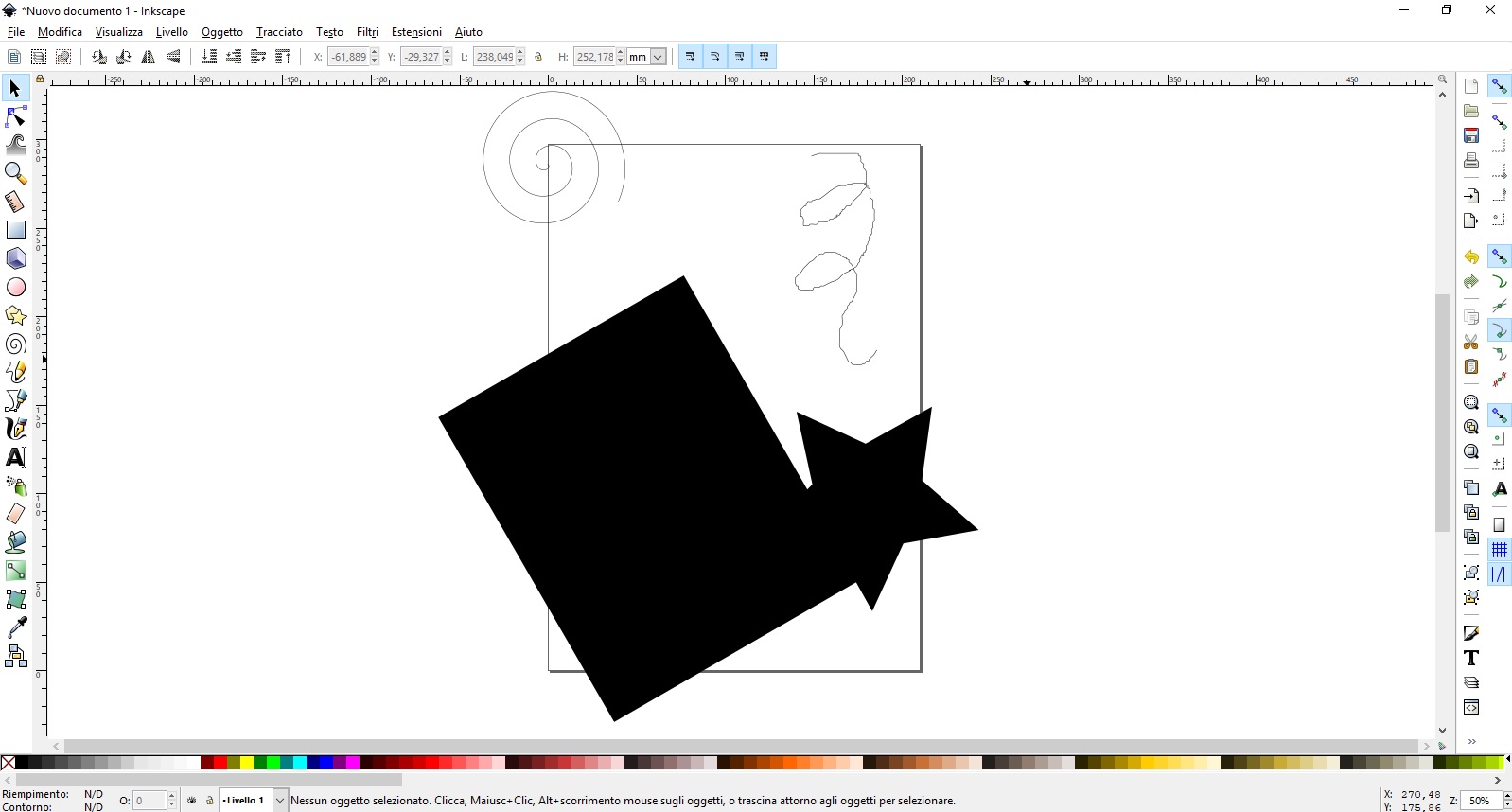Toggle the enable snapping button
Image resolution: width=1512 pixels, height=812 pixels.
coord(1500,86)
